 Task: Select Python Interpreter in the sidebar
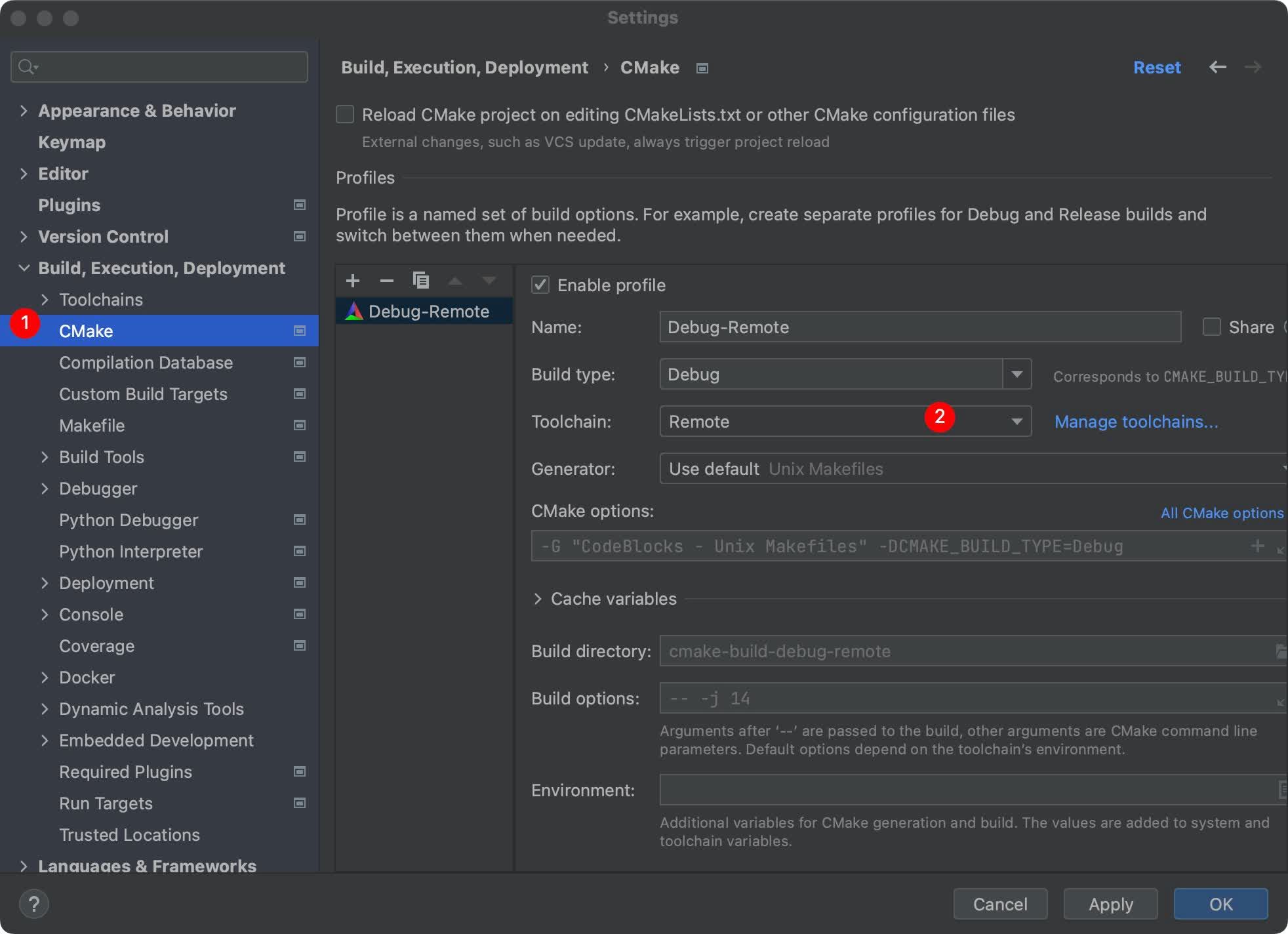[131, 552]
